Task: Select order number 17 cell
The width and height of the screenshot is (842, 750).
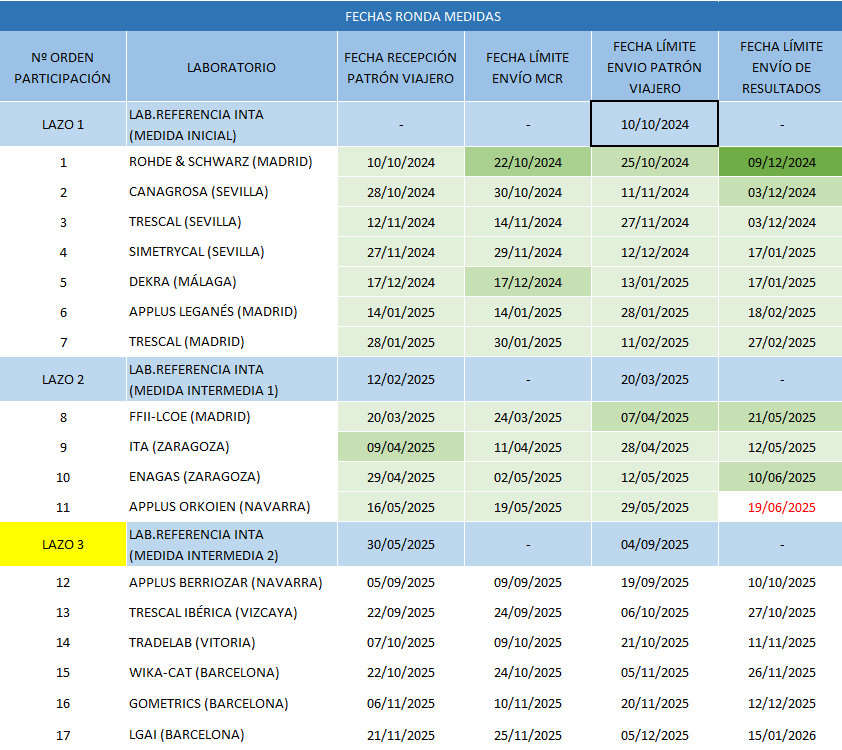Action: click(63, 734)
